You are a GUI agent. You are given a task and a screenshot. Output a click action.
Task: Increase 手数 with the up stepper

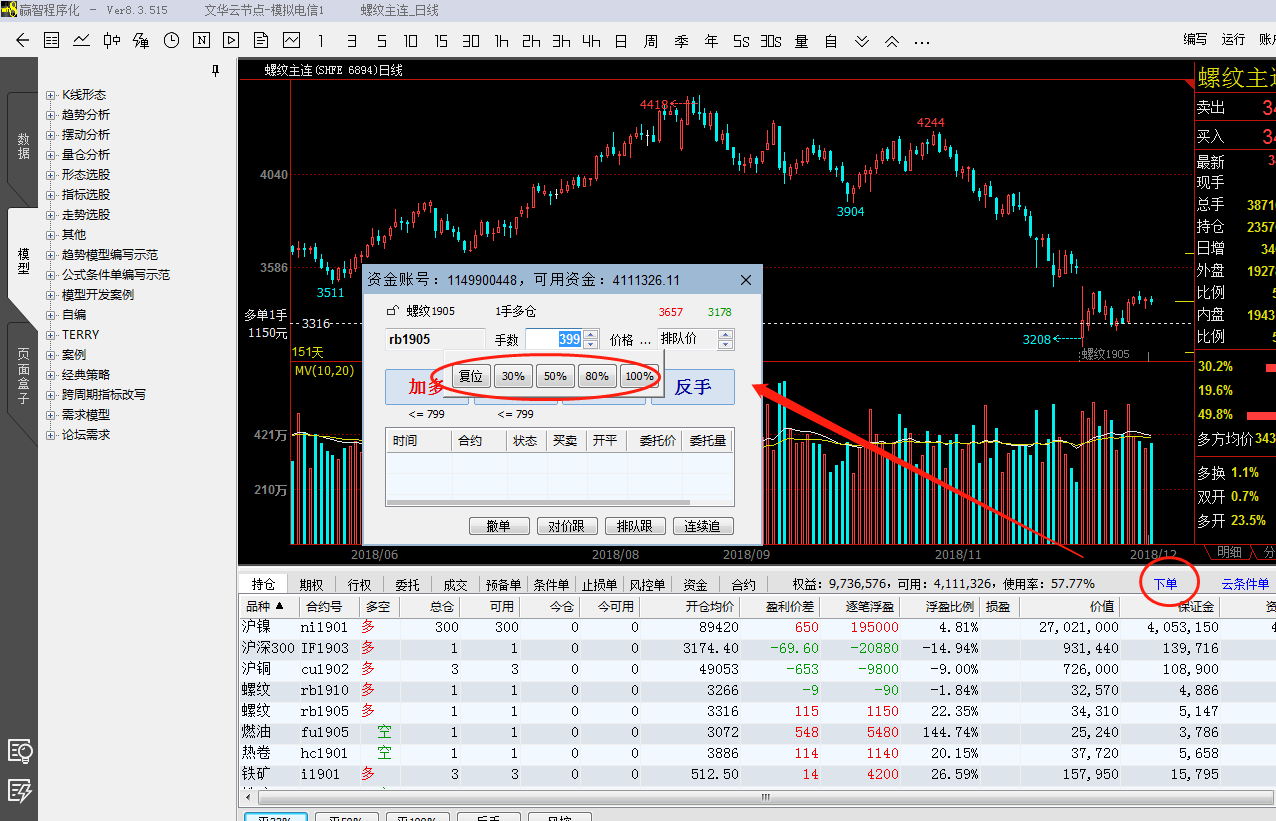[x=590, y=334]
